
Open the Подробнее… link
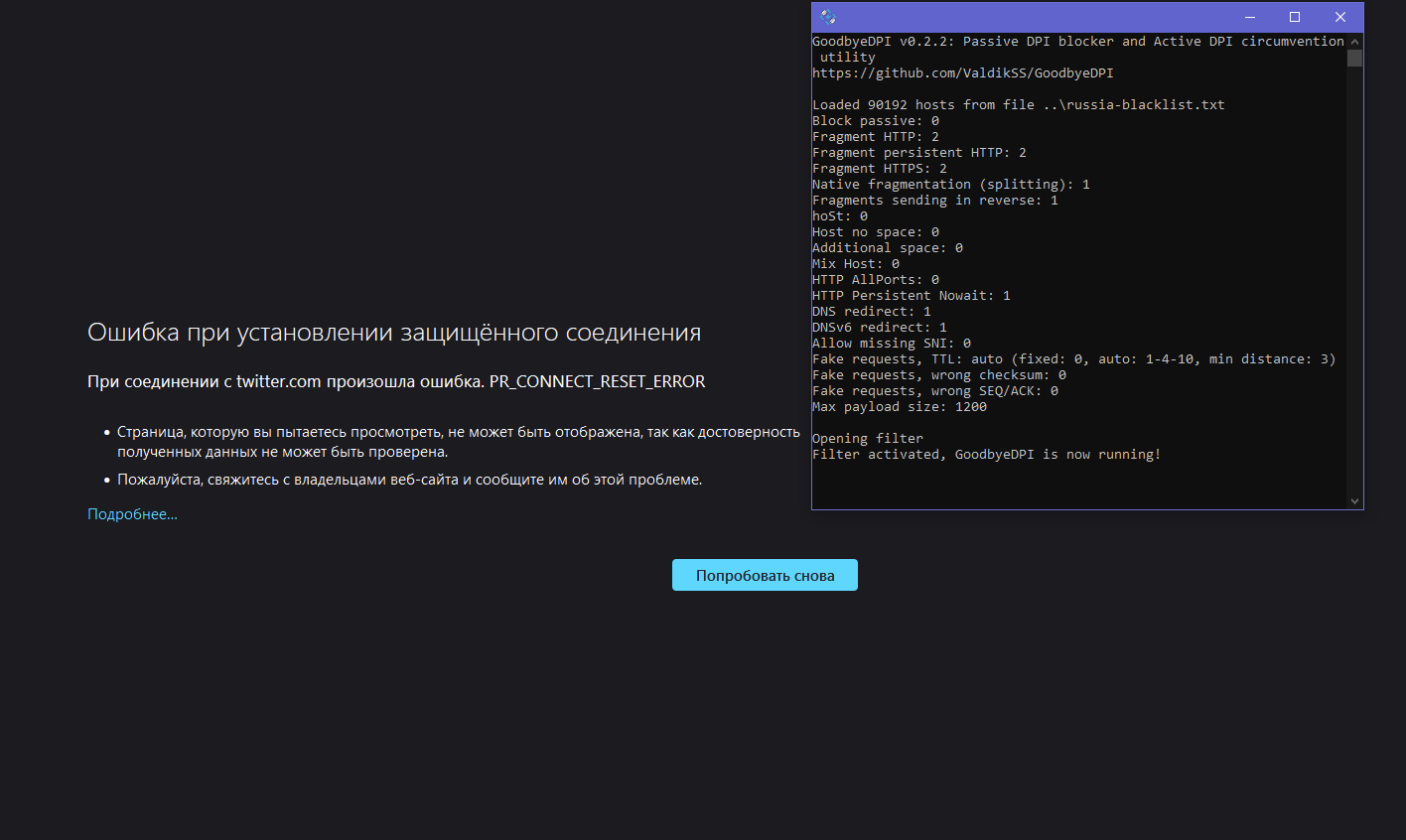click(x=132, y=514)
